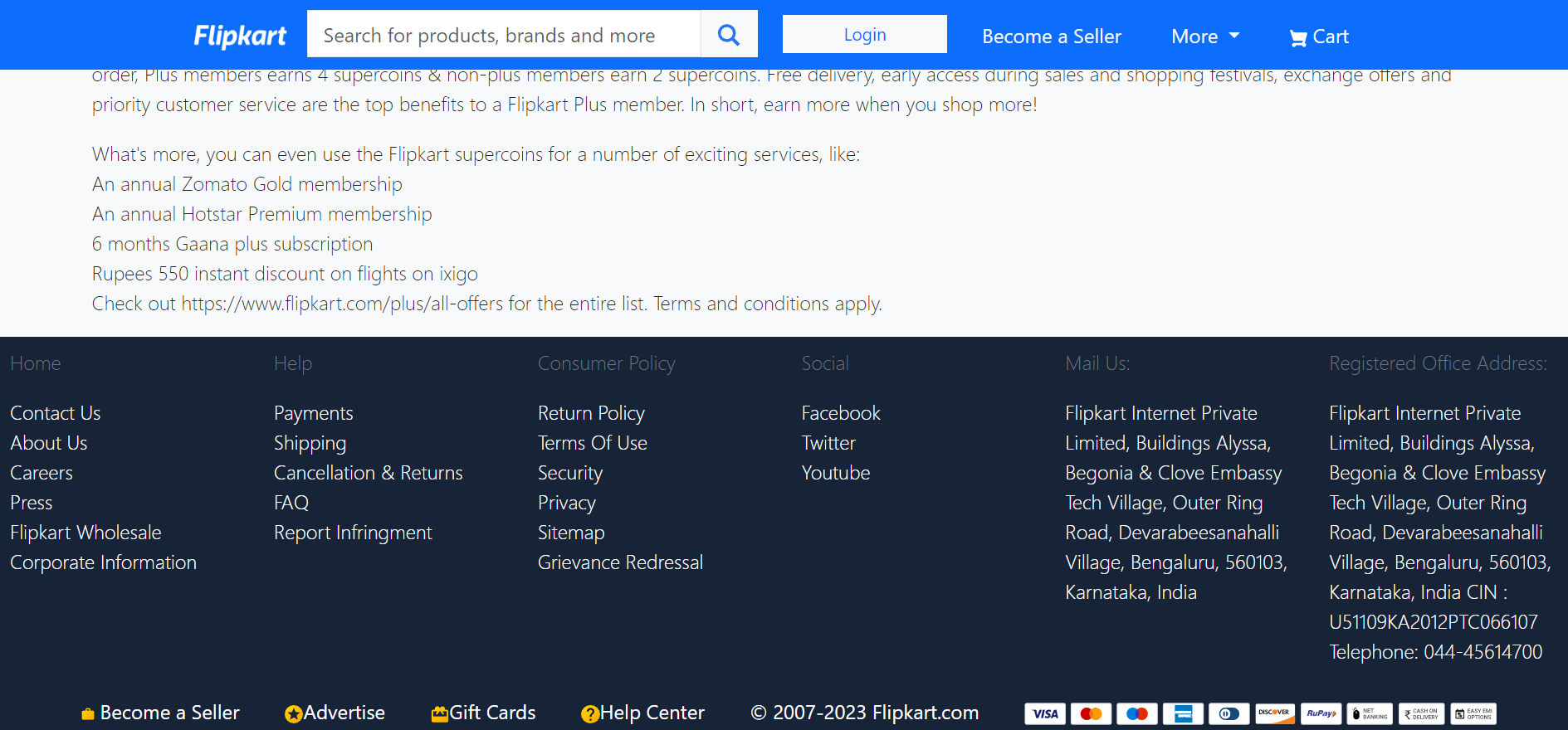The width and height of the screenshot is (1568, 730).
Task: Click the RuPay payment icon
Action: pyautogui.click(x=1321, y=713)
